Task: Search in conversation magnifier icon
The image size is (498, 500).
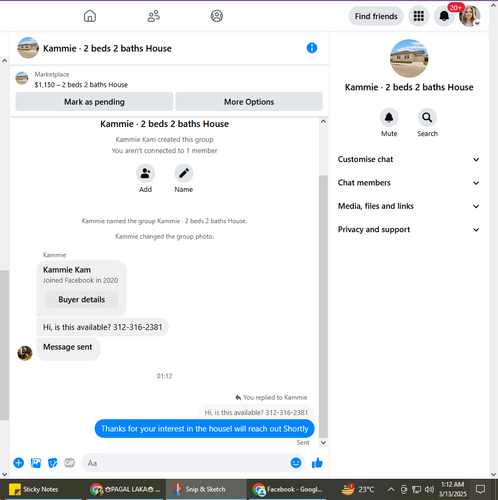Action: tap(427, 117)
